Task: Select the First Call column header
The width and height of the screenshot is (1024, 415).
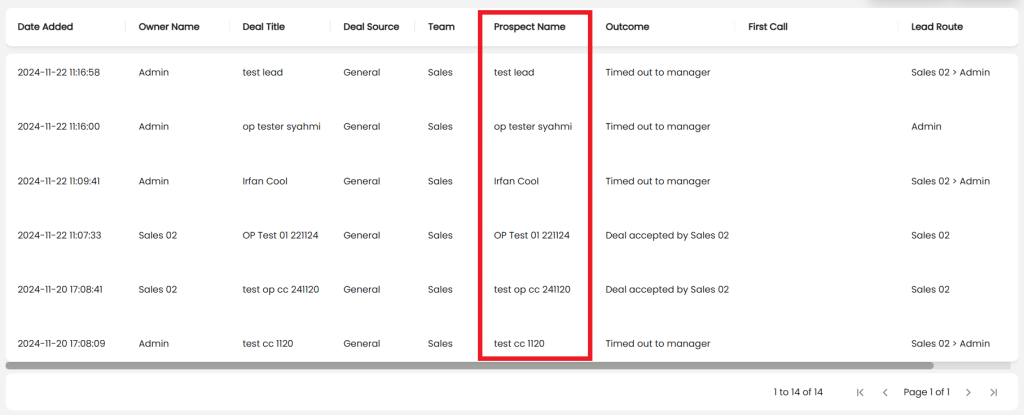Action: point(768,27)
